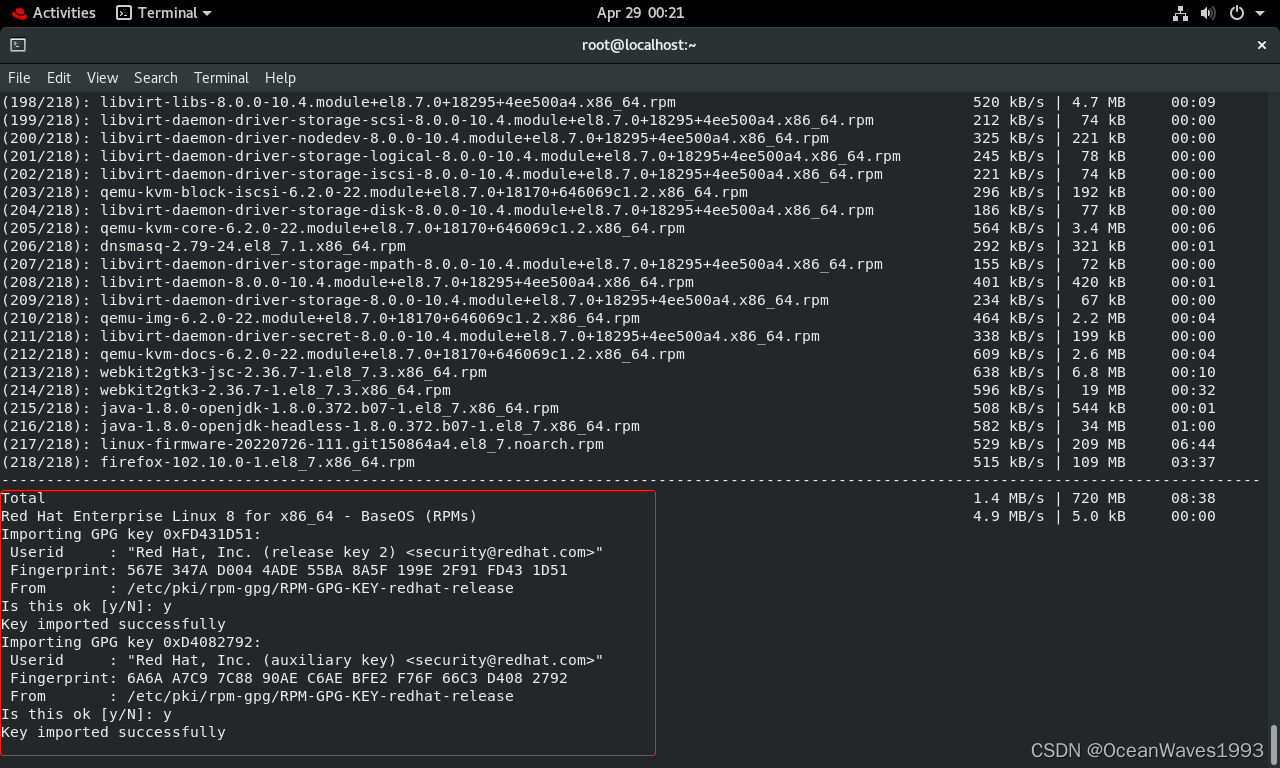Click the last 'Key imported successfully' line
Image resolution: width=1280 pixels, height=768 pixels.
pyautogui.click(x=113, y=732)
